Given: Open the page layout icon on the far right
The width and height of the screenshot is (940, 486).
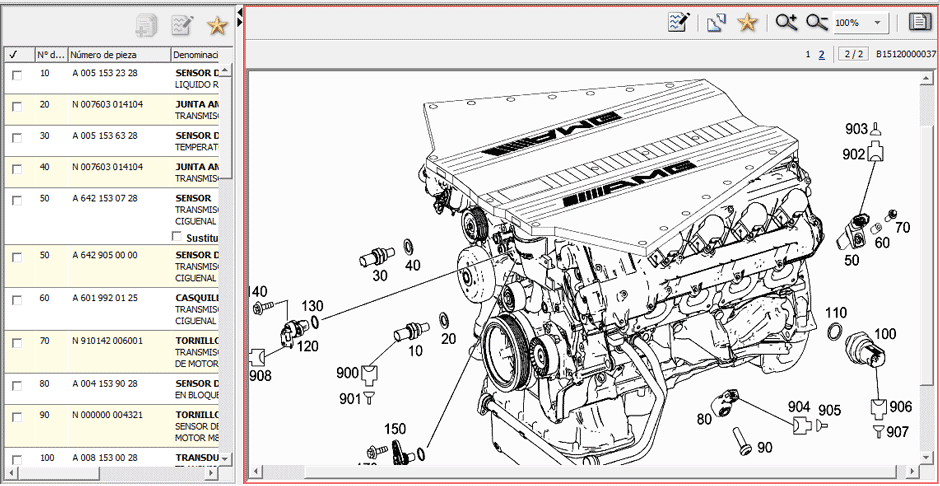Looking at the screenshot, I should tap(918, 23).
